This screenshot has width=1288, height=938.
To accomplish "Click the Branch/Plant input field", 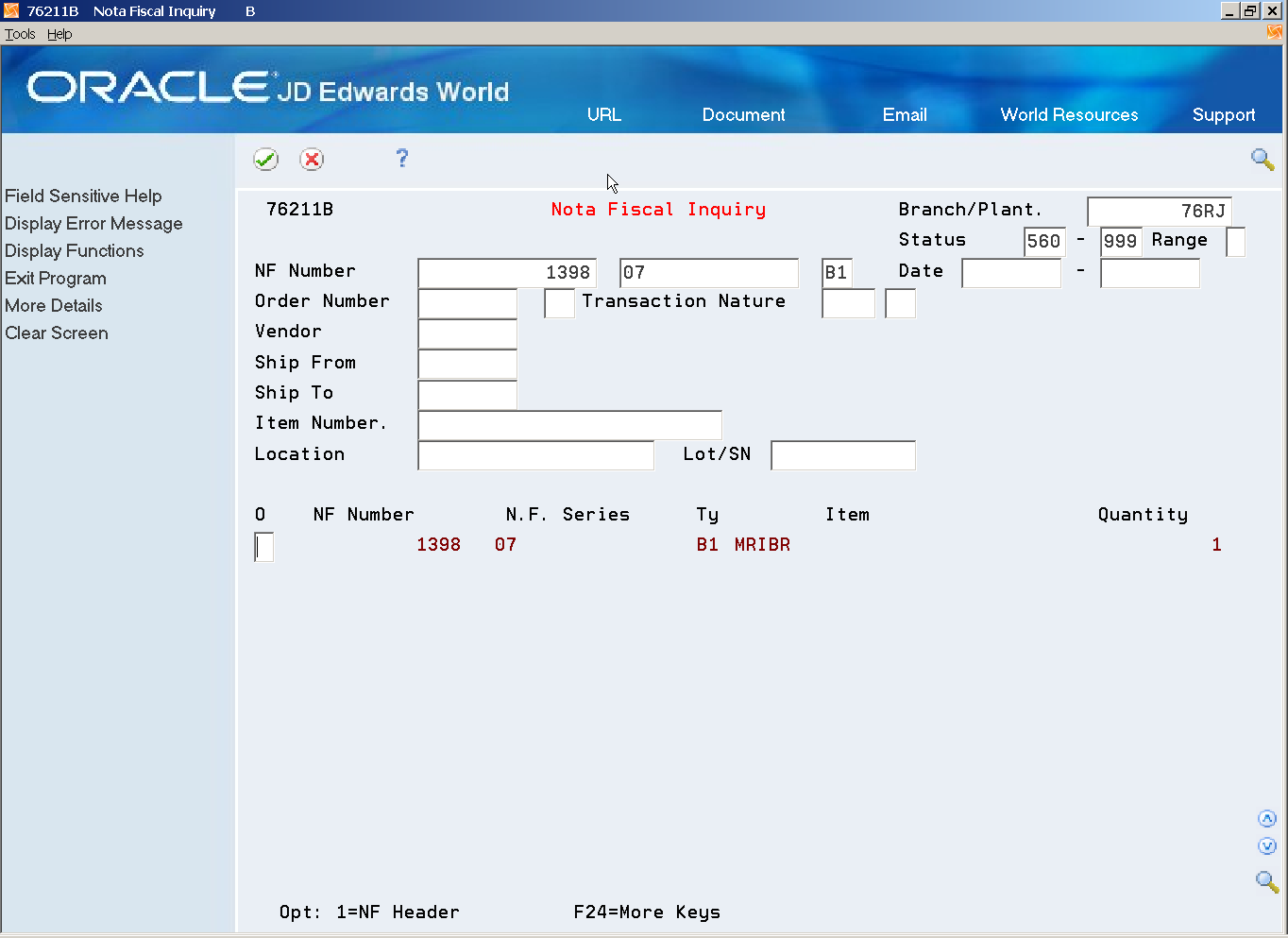I will click(x=1160, y=212).
